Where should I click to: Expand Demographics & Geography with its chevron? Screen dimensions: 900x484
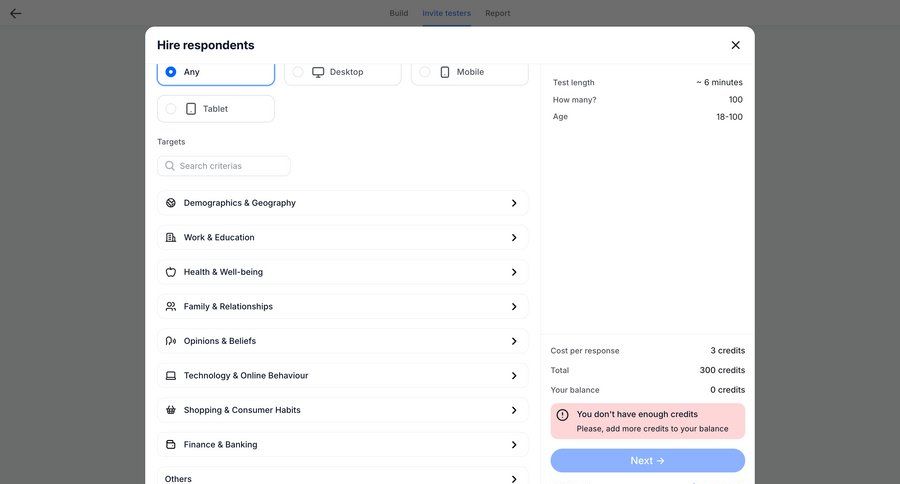tap(514, 203)
